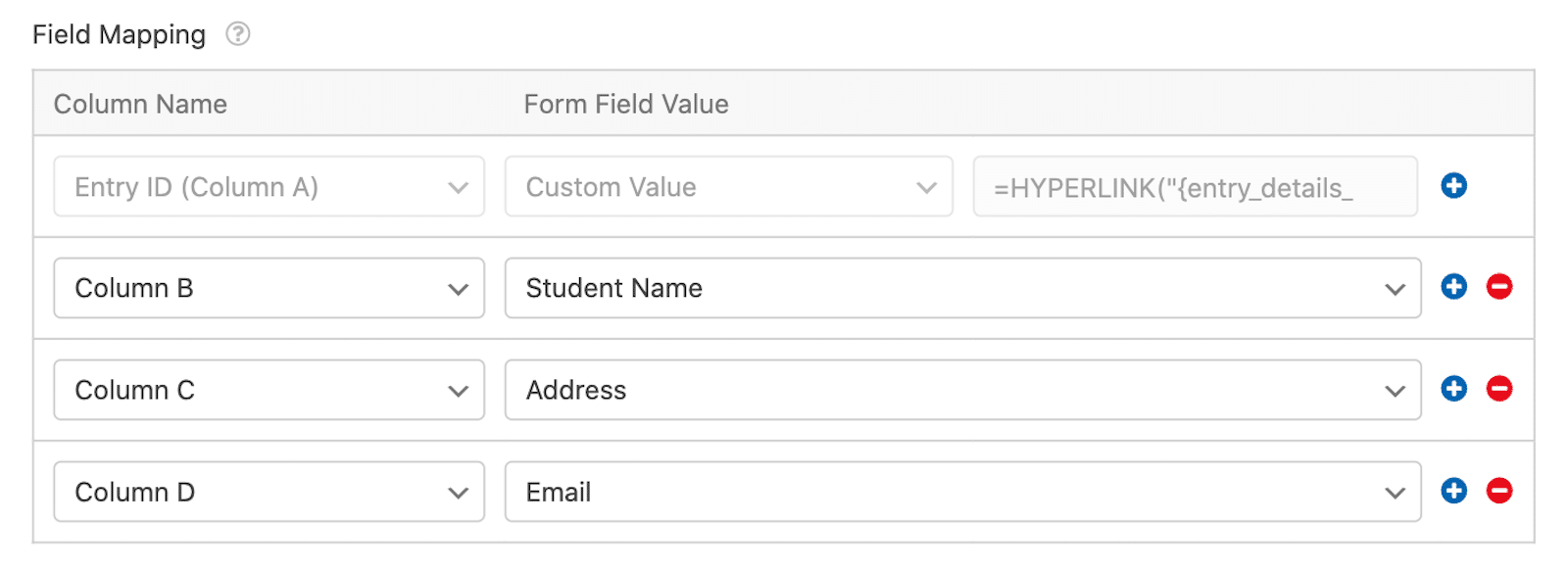Click the Column Name header
Image resolution: width=1568 pixels, height=571 pixels.
(140, 104)
